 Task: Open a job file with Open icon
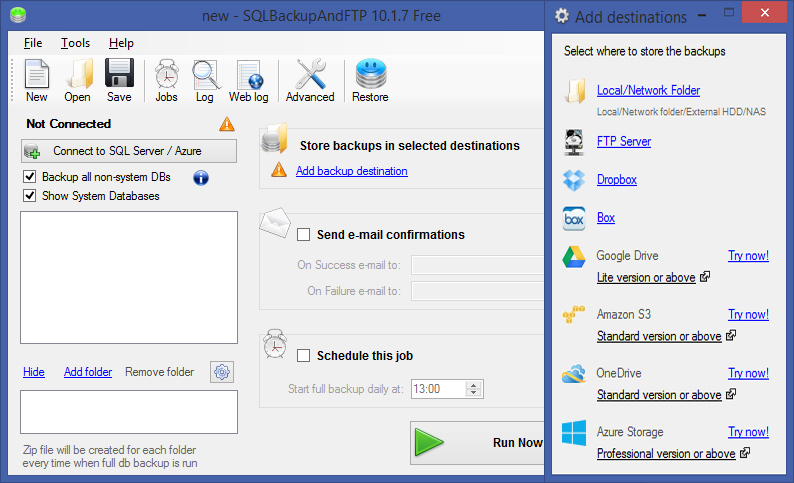click(x=78, y=74)
